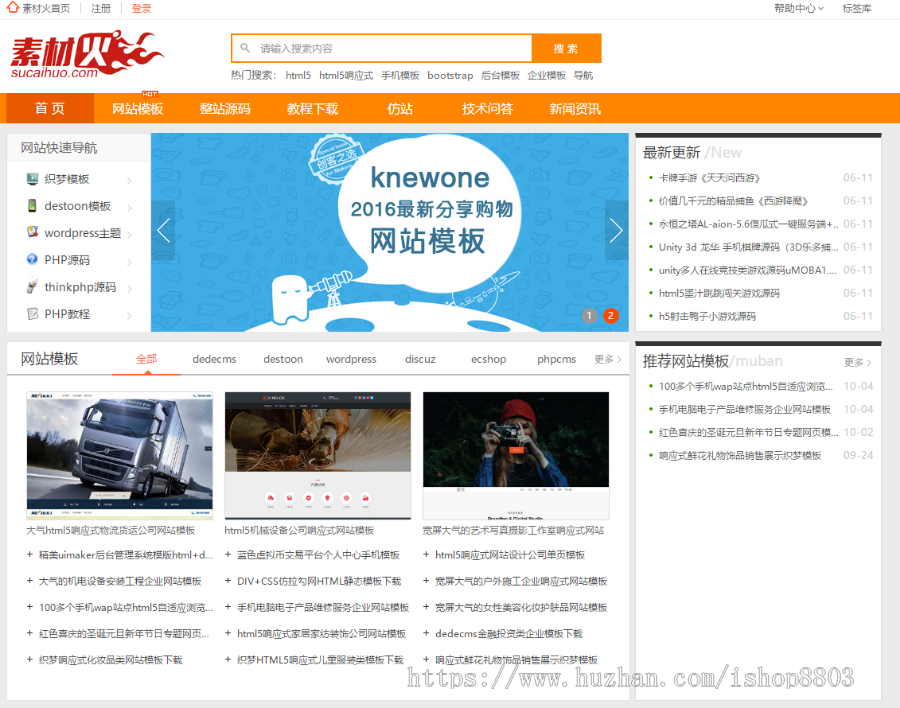Select carousel slide indicator 2
Image resolution: width=900 pixels, height=708 pixels.
point(610,315)
